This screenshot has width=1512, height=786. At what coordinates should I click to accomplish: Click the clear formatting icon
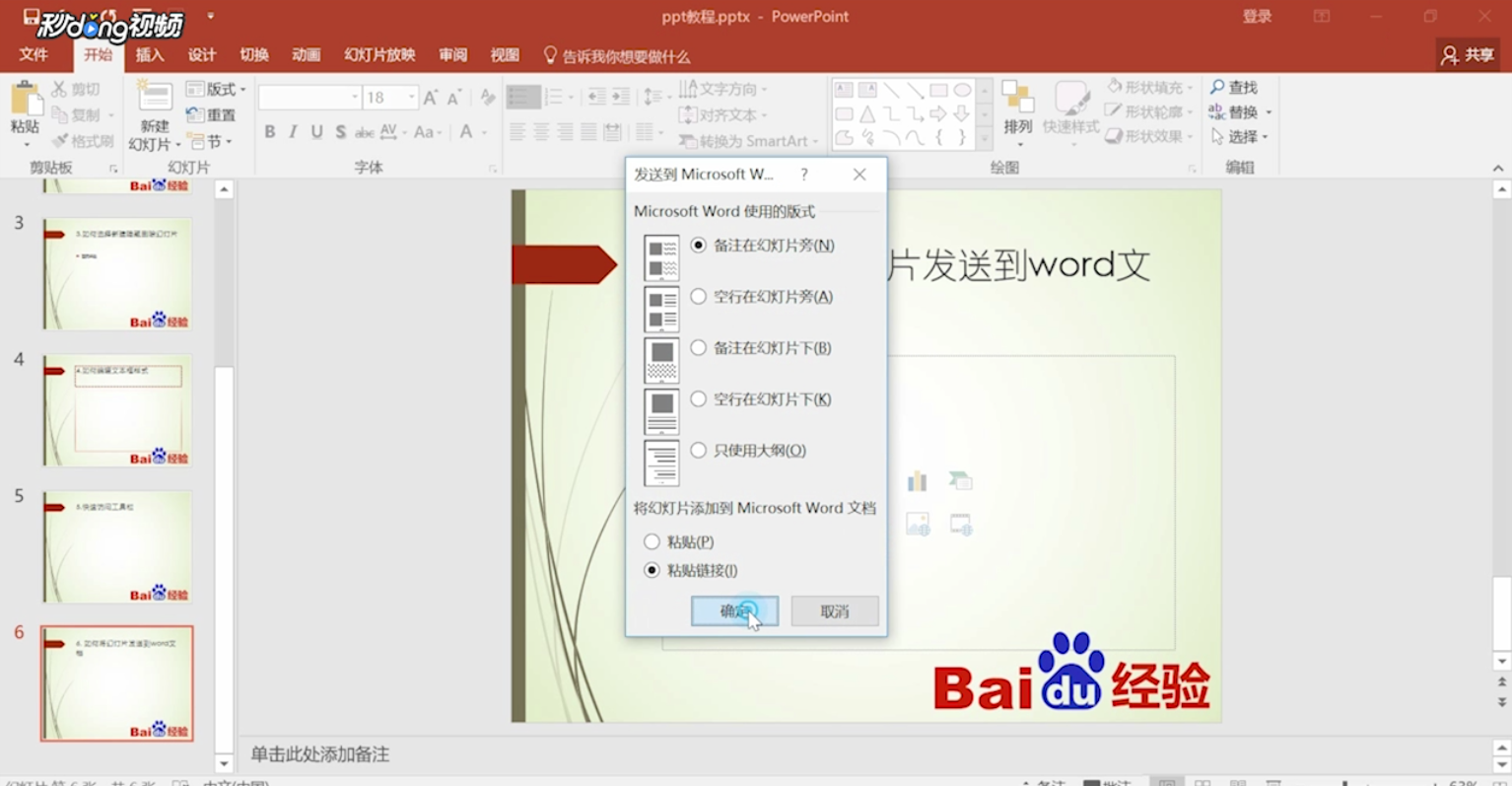pos(487,97)
